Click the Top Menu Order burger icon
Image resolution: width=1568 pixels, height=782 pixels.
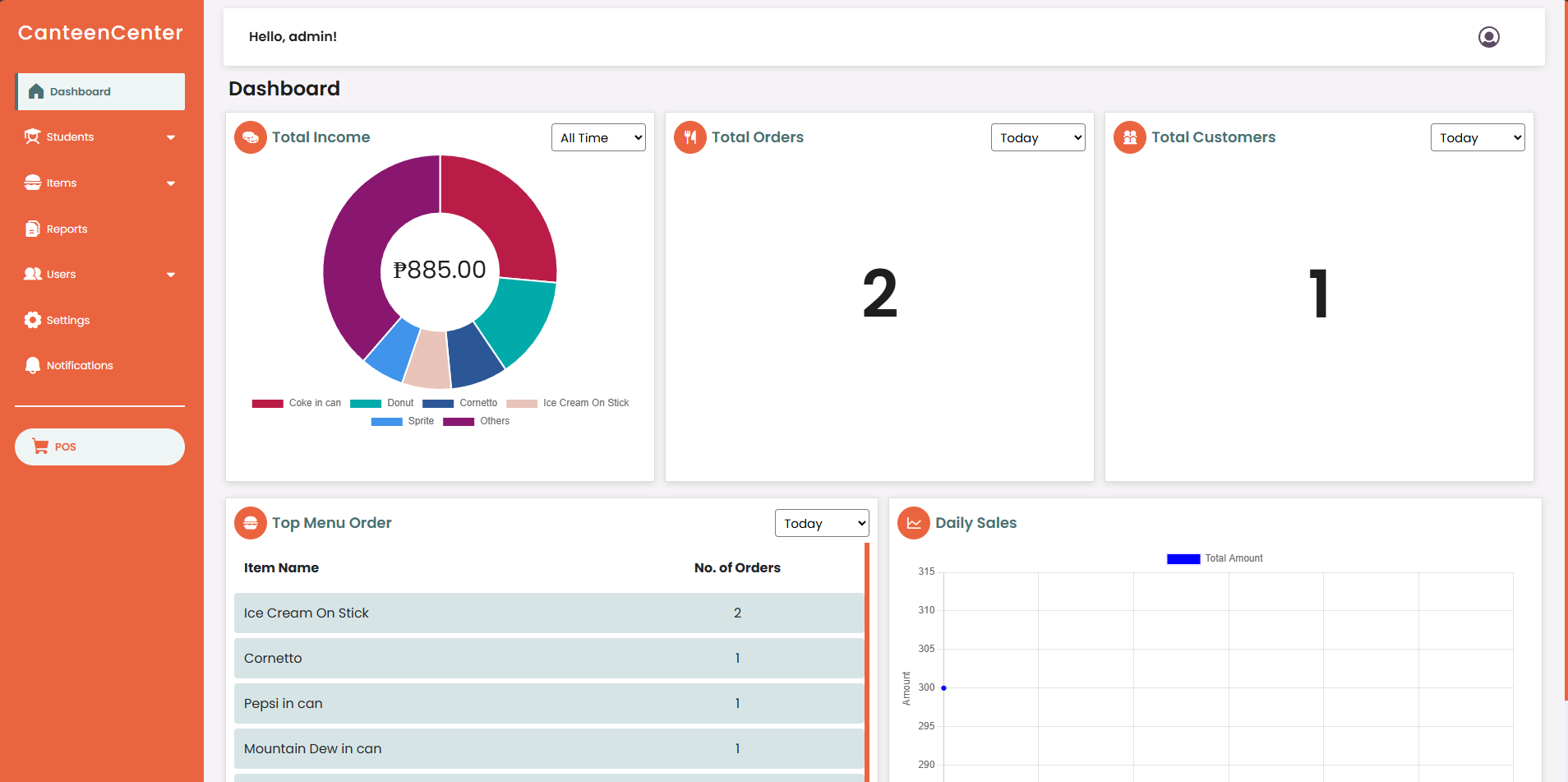click(251, 523)
